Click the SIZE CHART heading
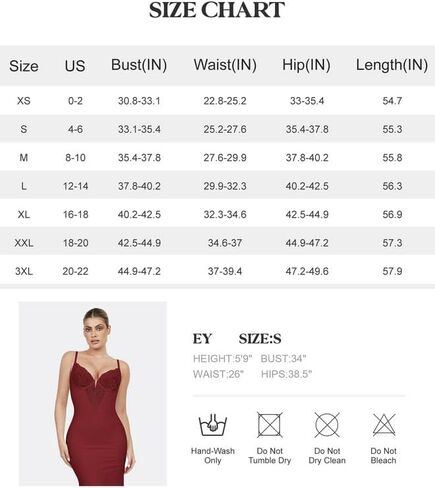 click(217, 10)
